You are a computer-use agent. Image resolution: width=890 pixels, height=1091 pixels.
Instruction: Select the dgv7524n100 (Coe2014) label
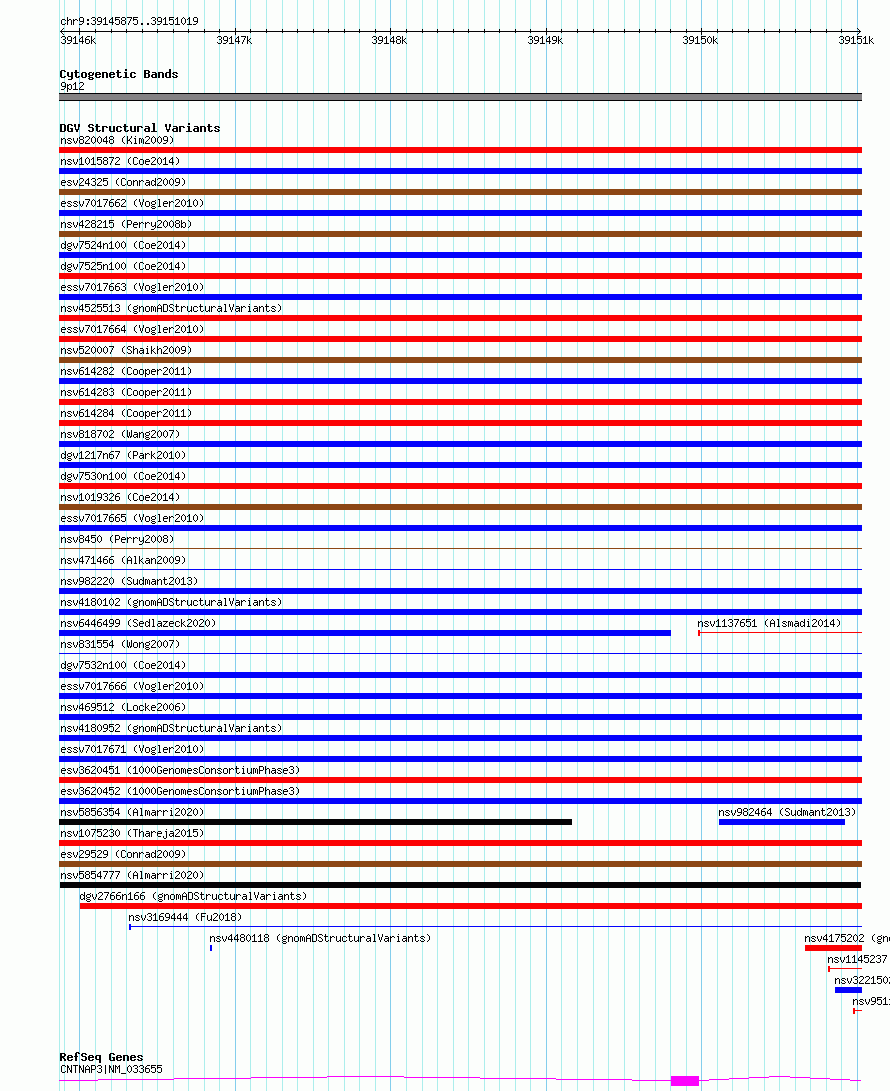(x=123, y=245)
